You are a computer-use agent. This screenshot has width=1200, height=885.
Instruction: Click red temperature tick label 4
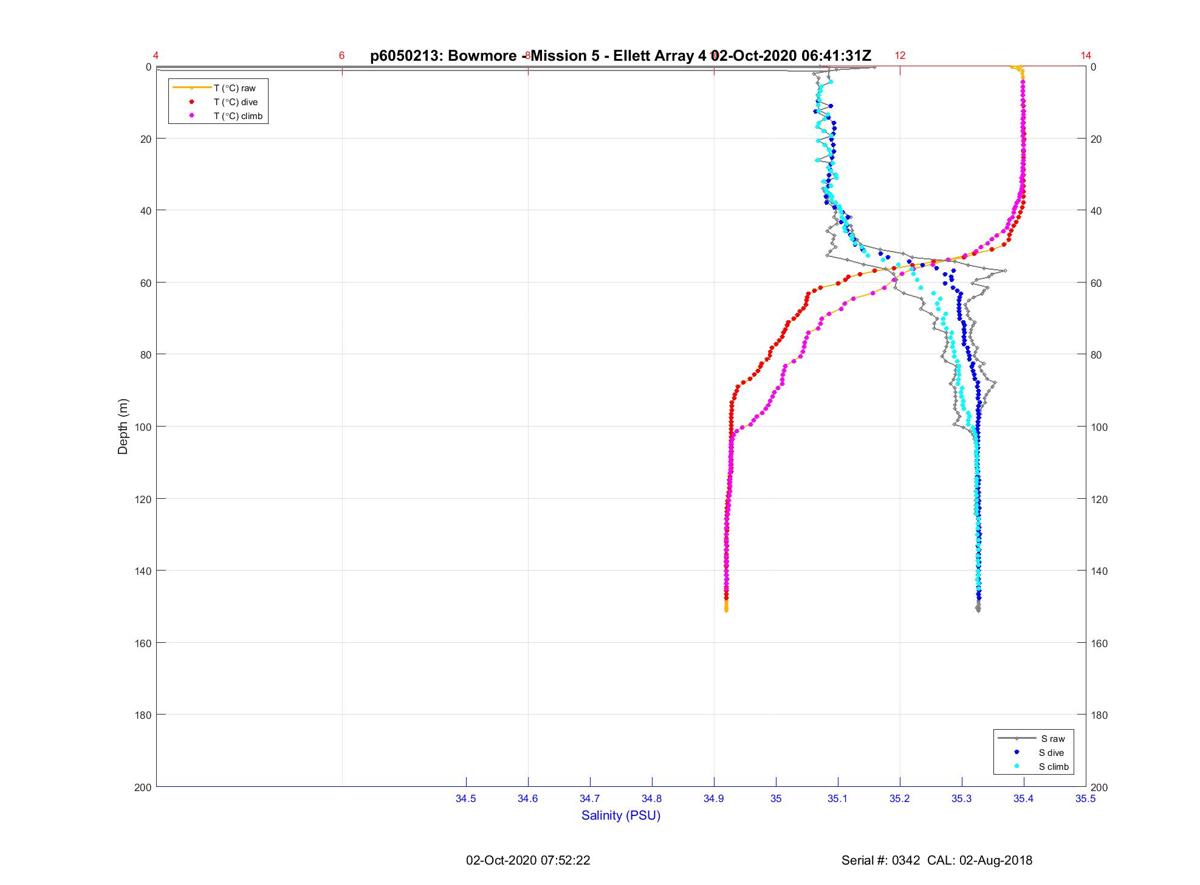tap(156, 56)
